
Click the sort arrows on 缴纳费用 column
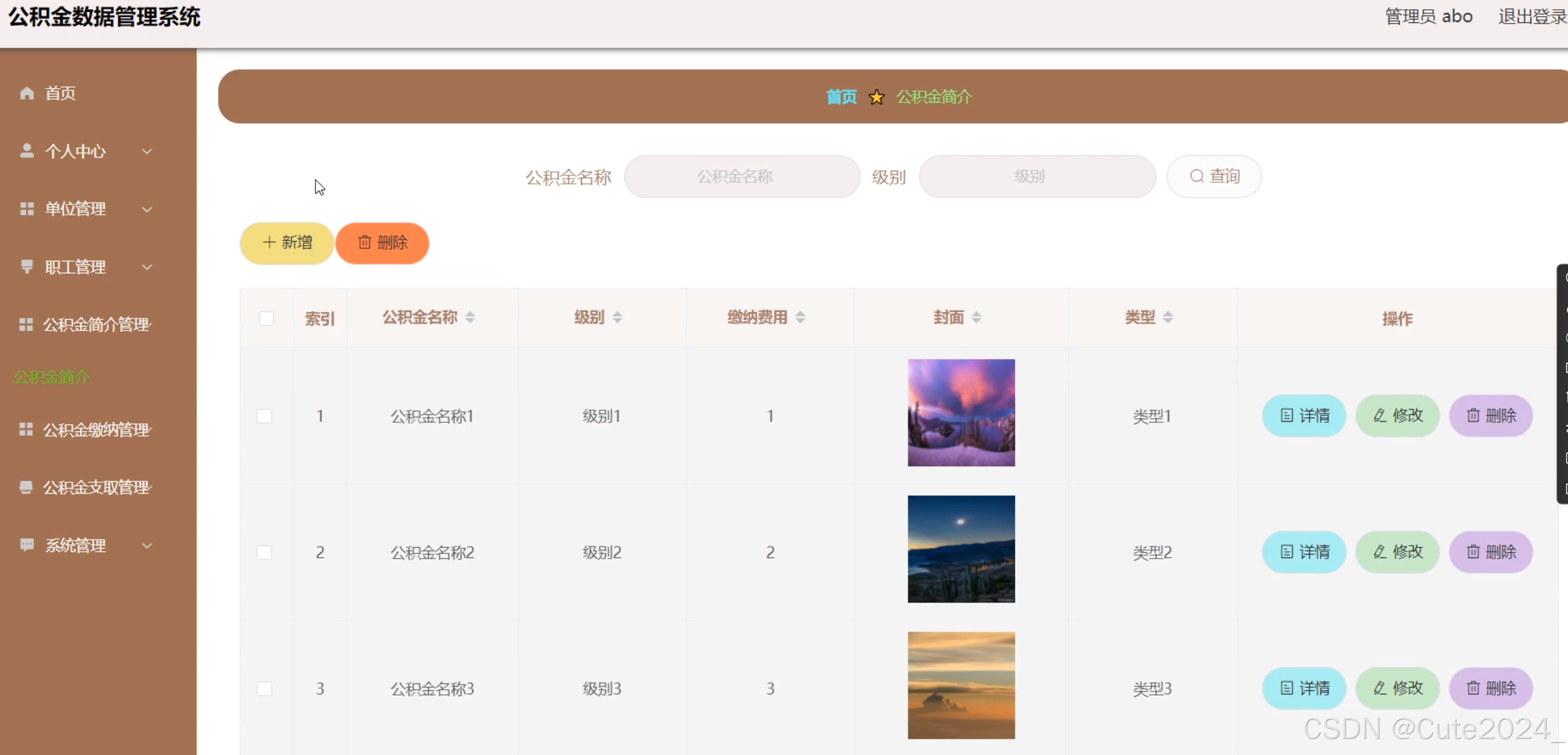pos(800,317)
